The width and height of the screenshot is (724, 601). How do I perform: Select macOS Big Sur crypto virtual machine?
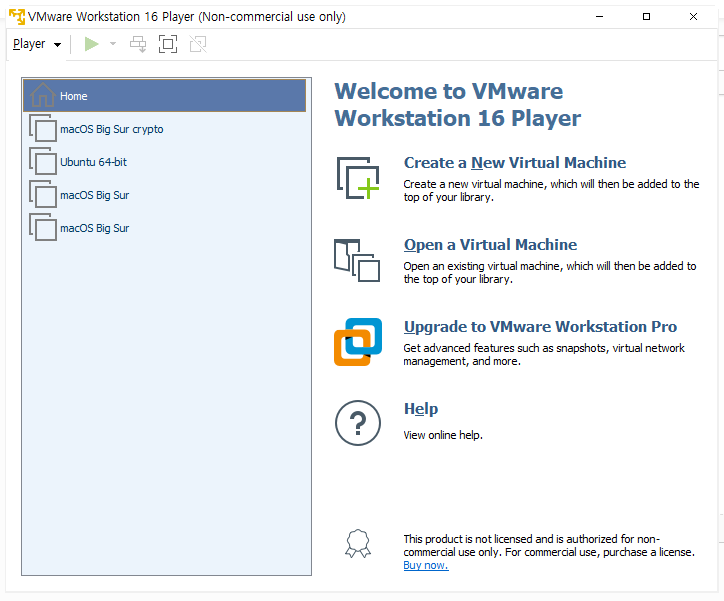(x=164, y=129)
